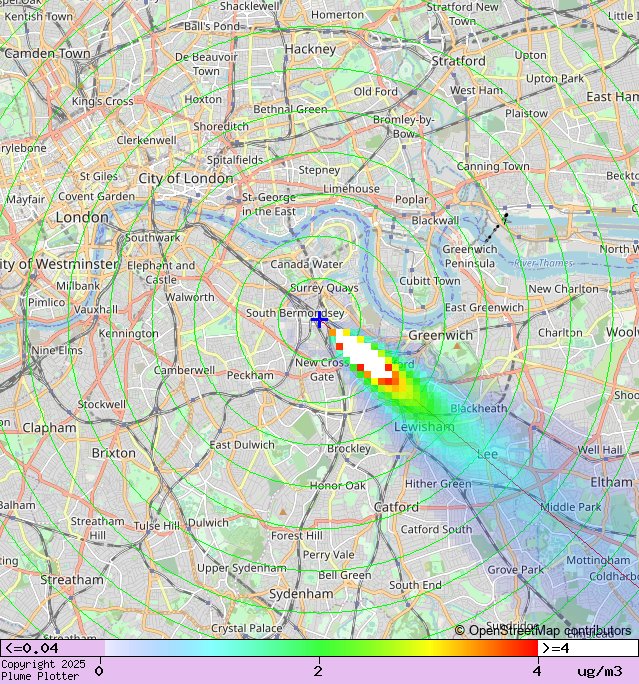Viewport: 639px width, 684px height.
Task: Click the Catford place label
Action: pos(396,507)
